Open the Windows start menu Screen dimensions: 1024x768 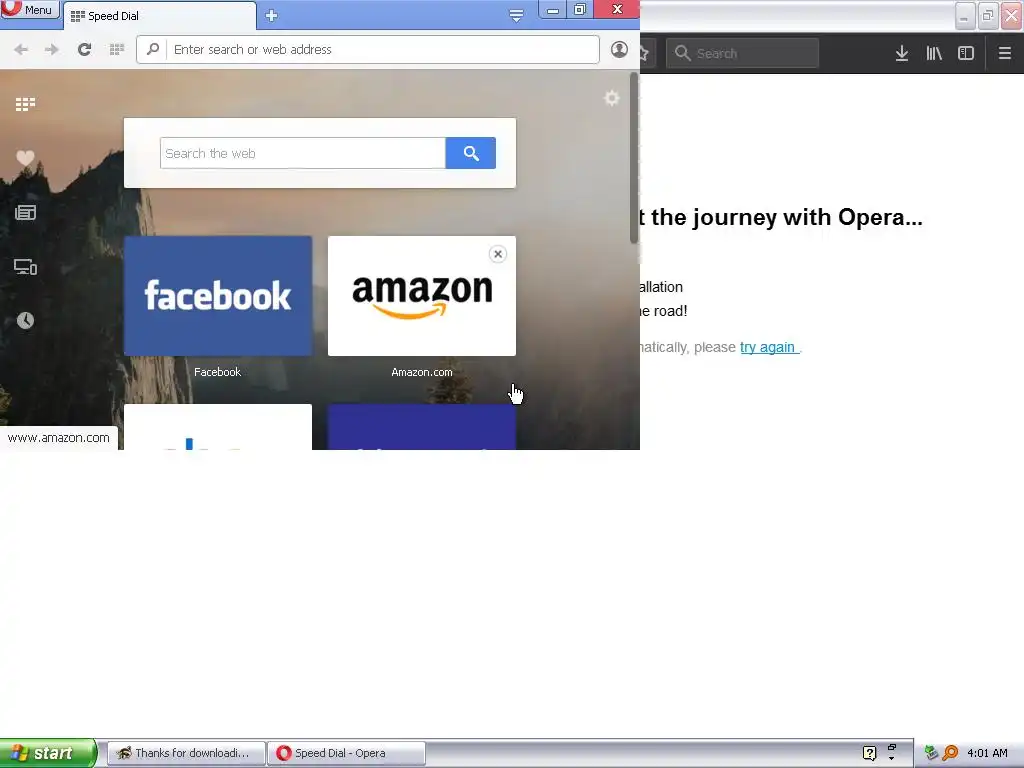pos(48,753)
